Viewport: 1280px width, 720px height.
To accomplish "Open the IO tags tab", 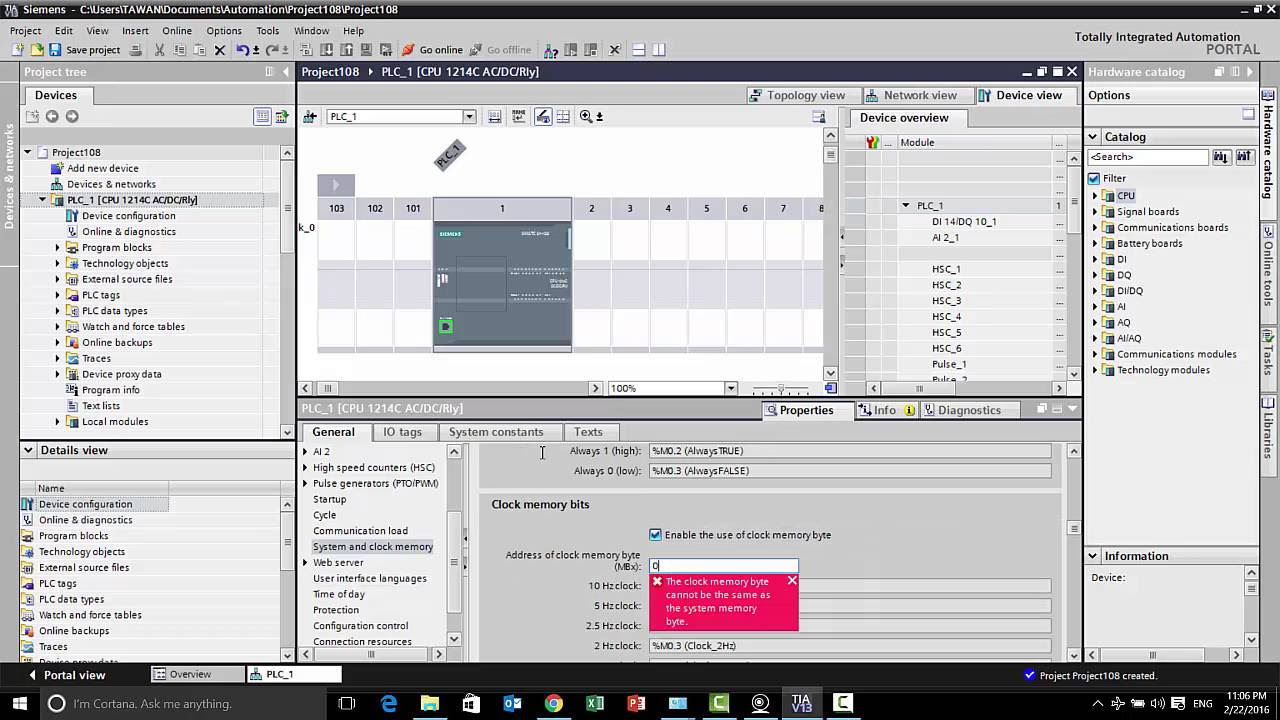I will 402,432.
